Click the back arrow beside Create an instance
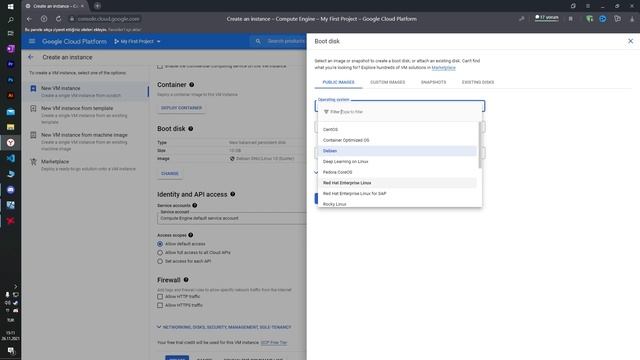 tap(31, 57)
